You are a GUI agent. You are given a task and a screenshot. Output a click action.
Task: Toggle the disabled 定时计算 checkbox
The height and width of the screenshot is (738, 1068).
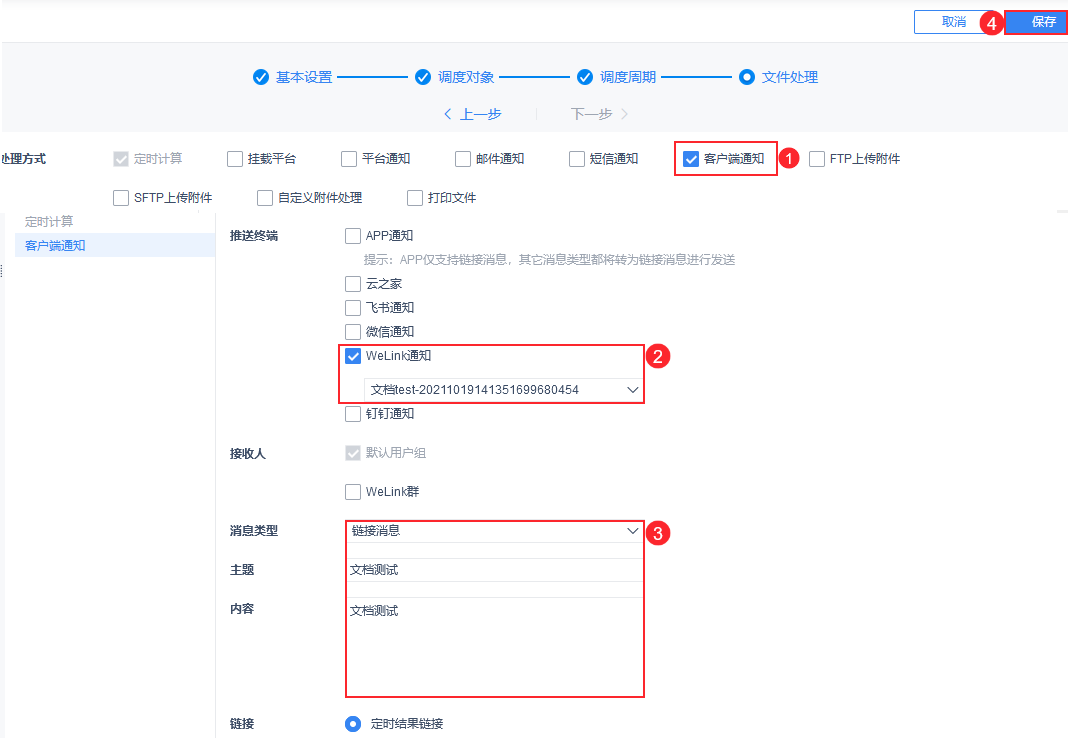pos(121,159)
